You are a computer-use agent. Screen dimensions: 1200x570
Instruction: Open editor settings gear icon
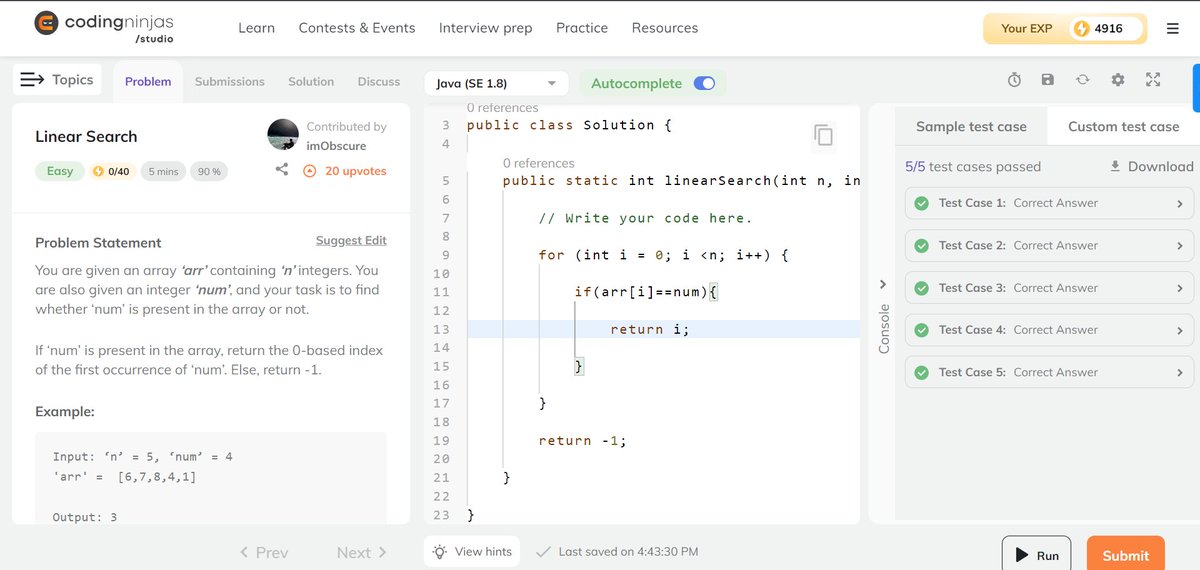[1118, 80]
